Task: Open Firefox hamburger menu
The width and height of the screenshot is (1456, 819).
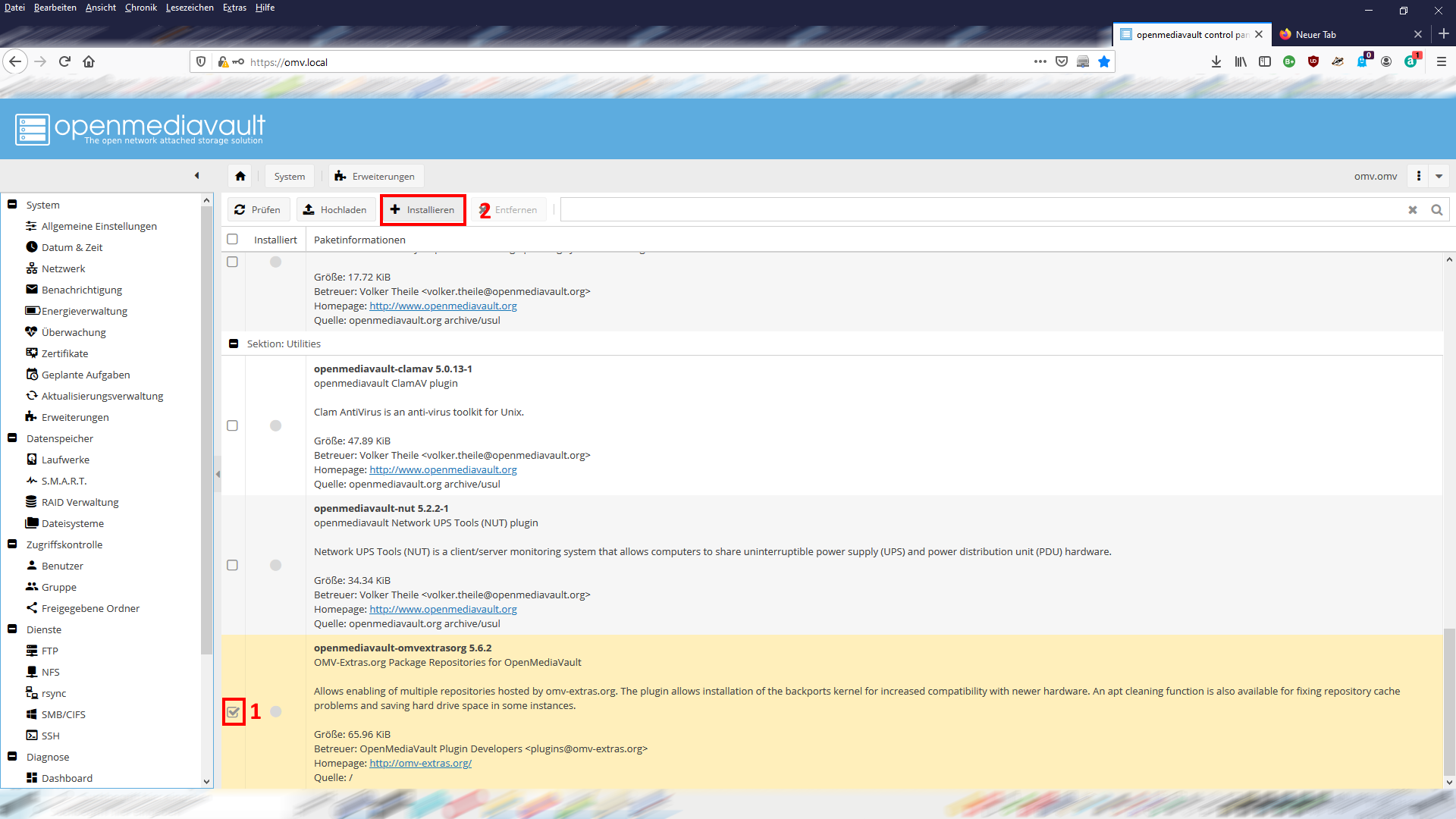Action: coord(1442,61)
